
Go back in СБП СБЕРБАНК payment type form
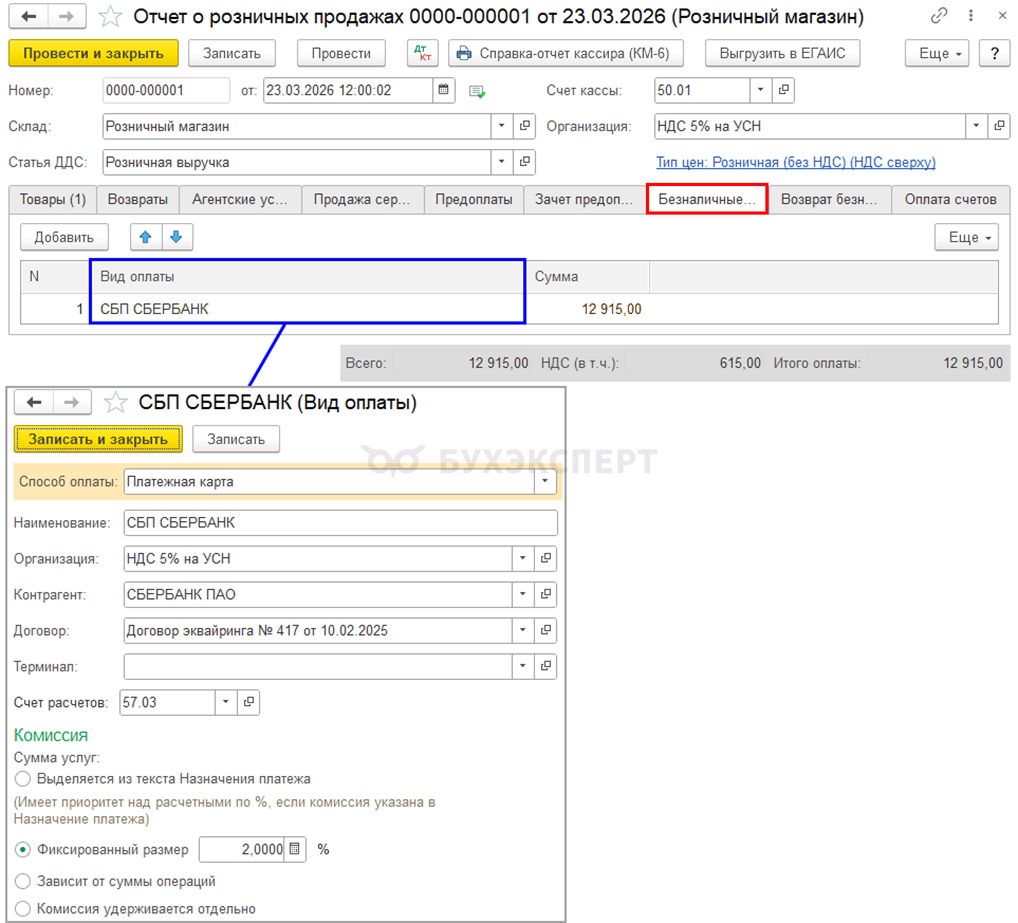click(x=34, y=402)
